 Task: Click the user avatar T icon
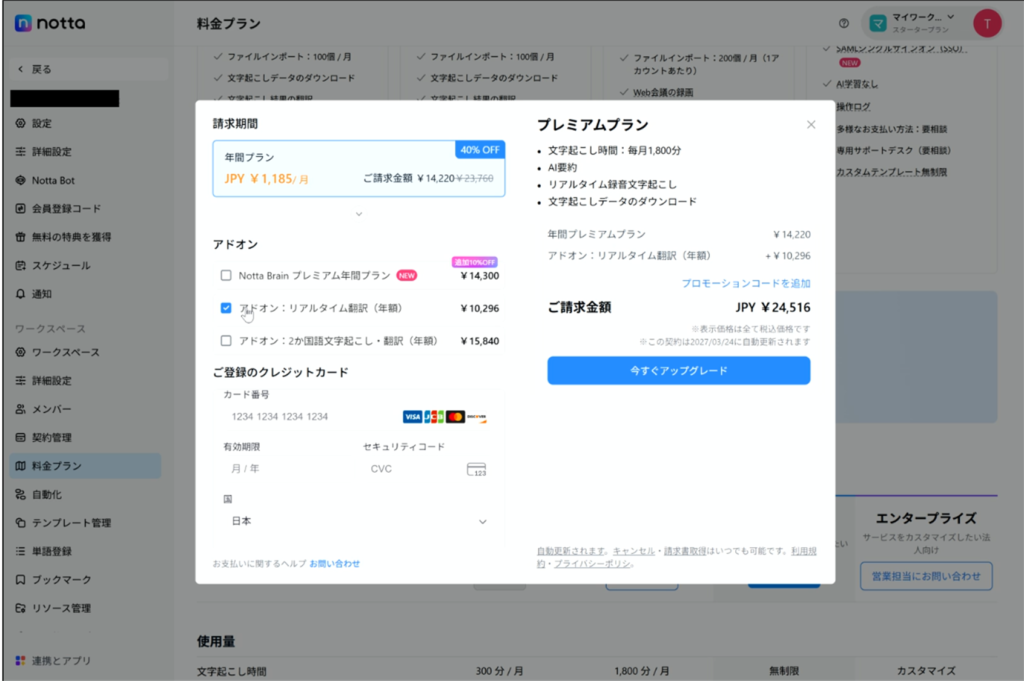[x=987, y=23]
